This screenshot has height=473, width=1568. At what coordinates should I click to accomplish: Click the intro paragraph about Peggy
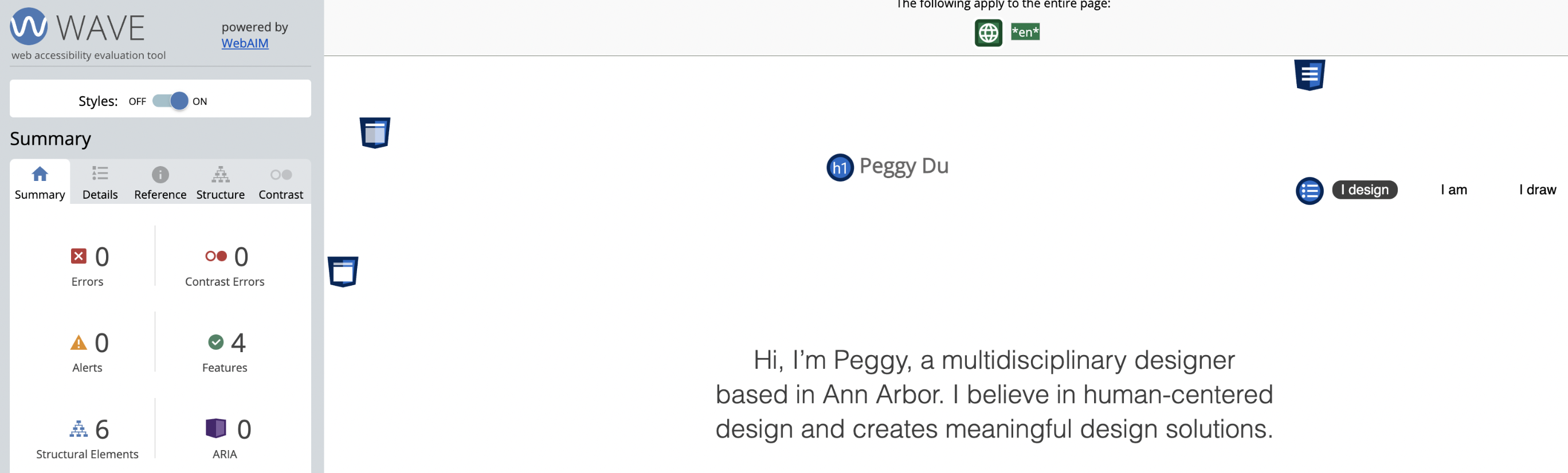(x=994, y=395)
